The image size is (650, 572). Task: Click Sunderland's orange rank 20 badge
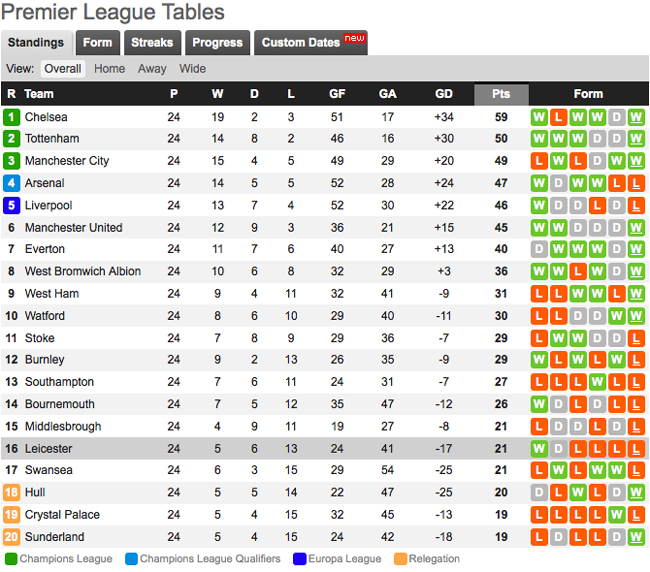11,537
